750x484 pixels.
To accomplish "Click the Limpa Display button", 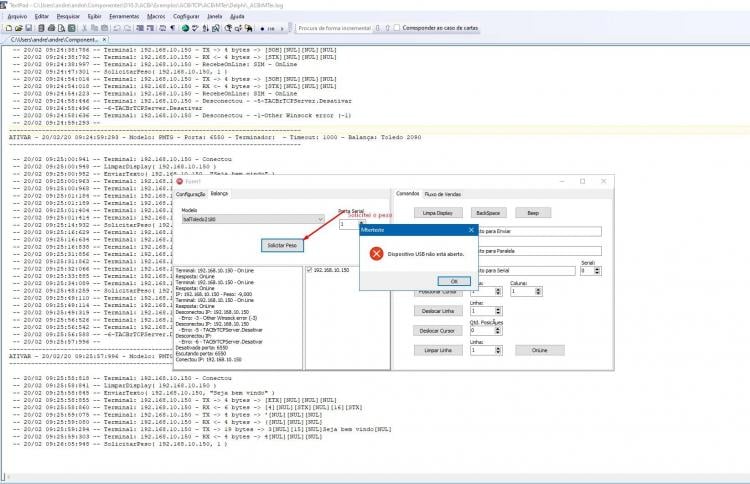I will 438,213.
